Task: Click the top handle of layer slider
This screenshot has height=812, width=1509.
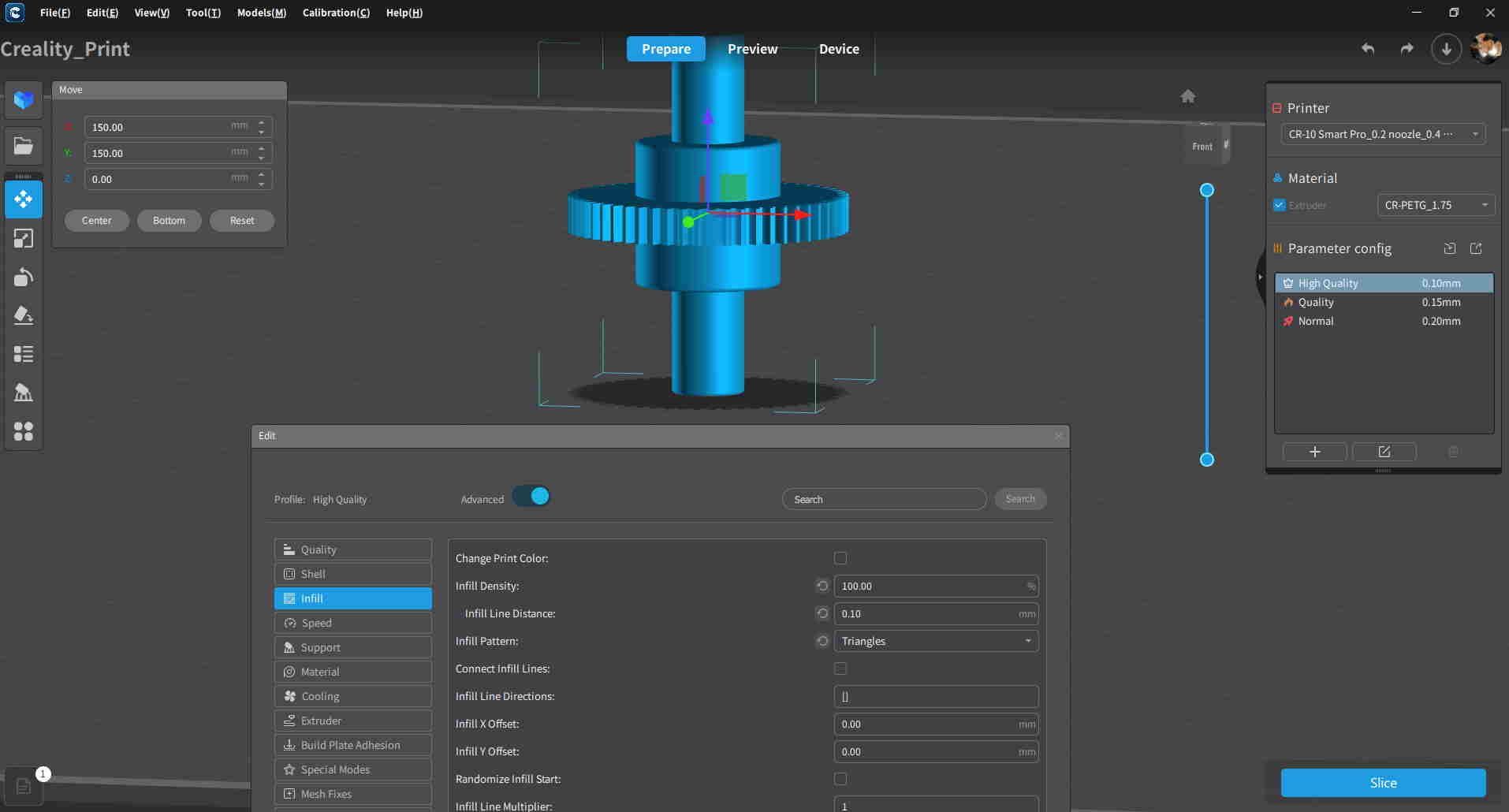Action: click(1206, 190)
